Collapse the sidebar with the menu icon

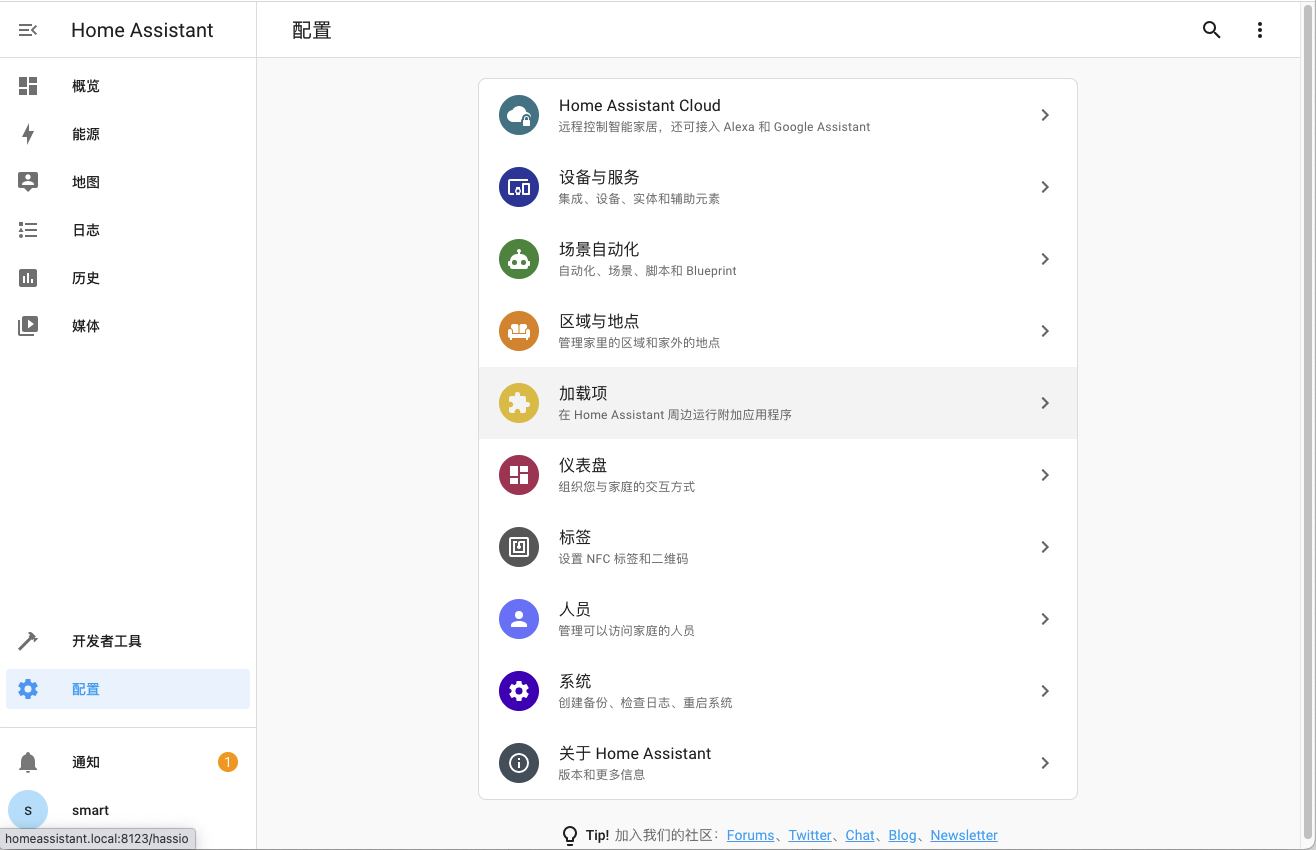(x=28, y=30)
